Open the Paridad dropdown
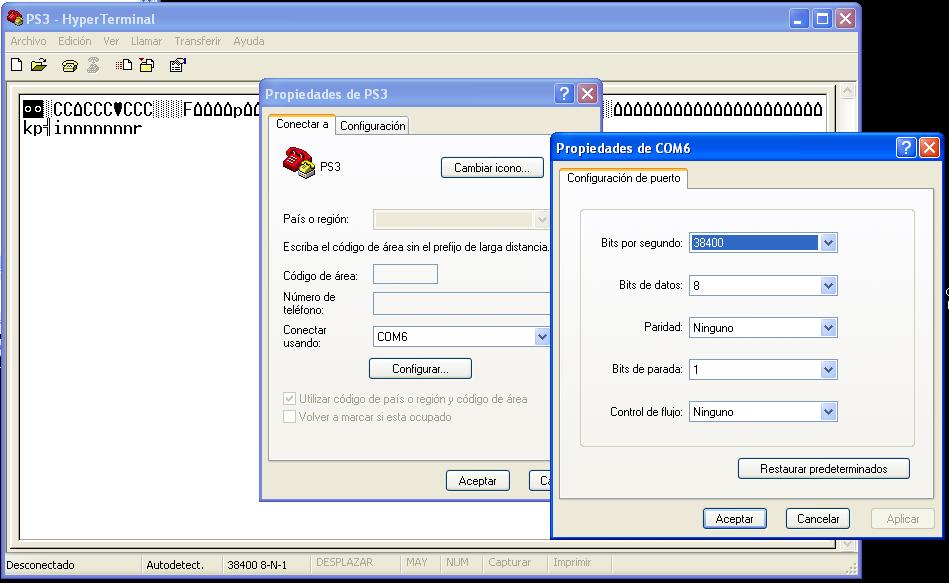The width and height of the screenshot is (949, 583). pos(828,328)
